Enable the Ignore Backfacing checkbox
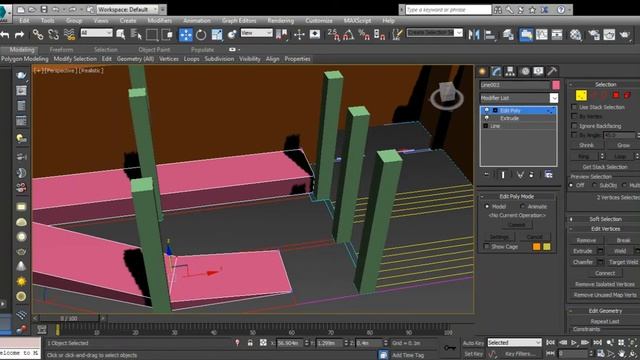Image resolution: width=640 pixels, height=360 pixels. tap(574, 126)
